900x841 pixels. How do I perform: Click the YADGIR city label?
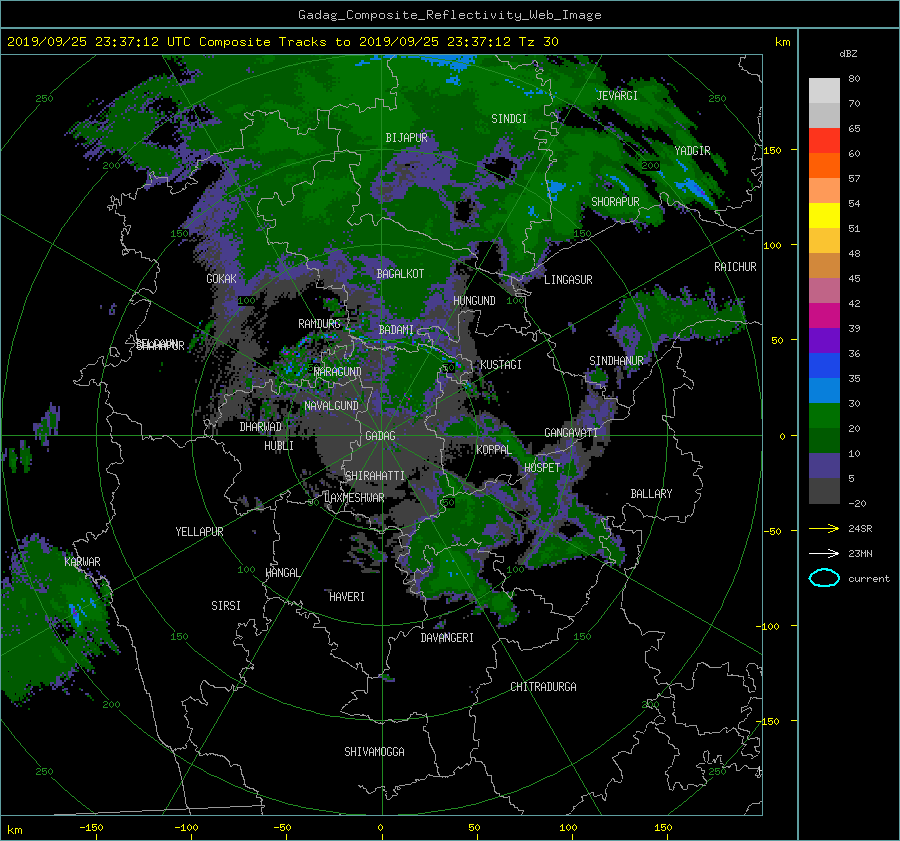692,151
